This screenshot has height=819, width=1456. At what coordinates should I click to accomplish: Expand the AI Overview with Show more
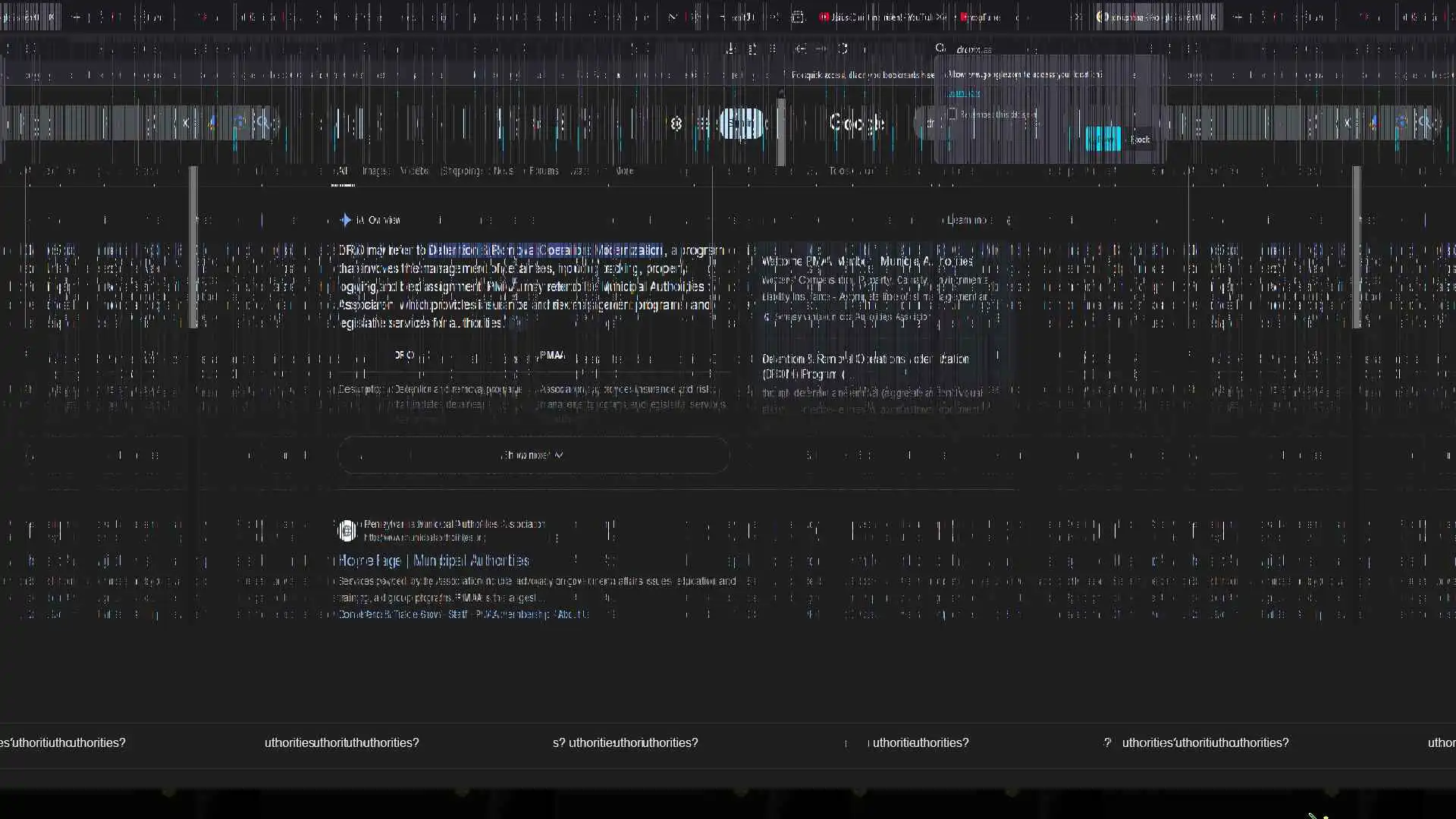[532, 455]
